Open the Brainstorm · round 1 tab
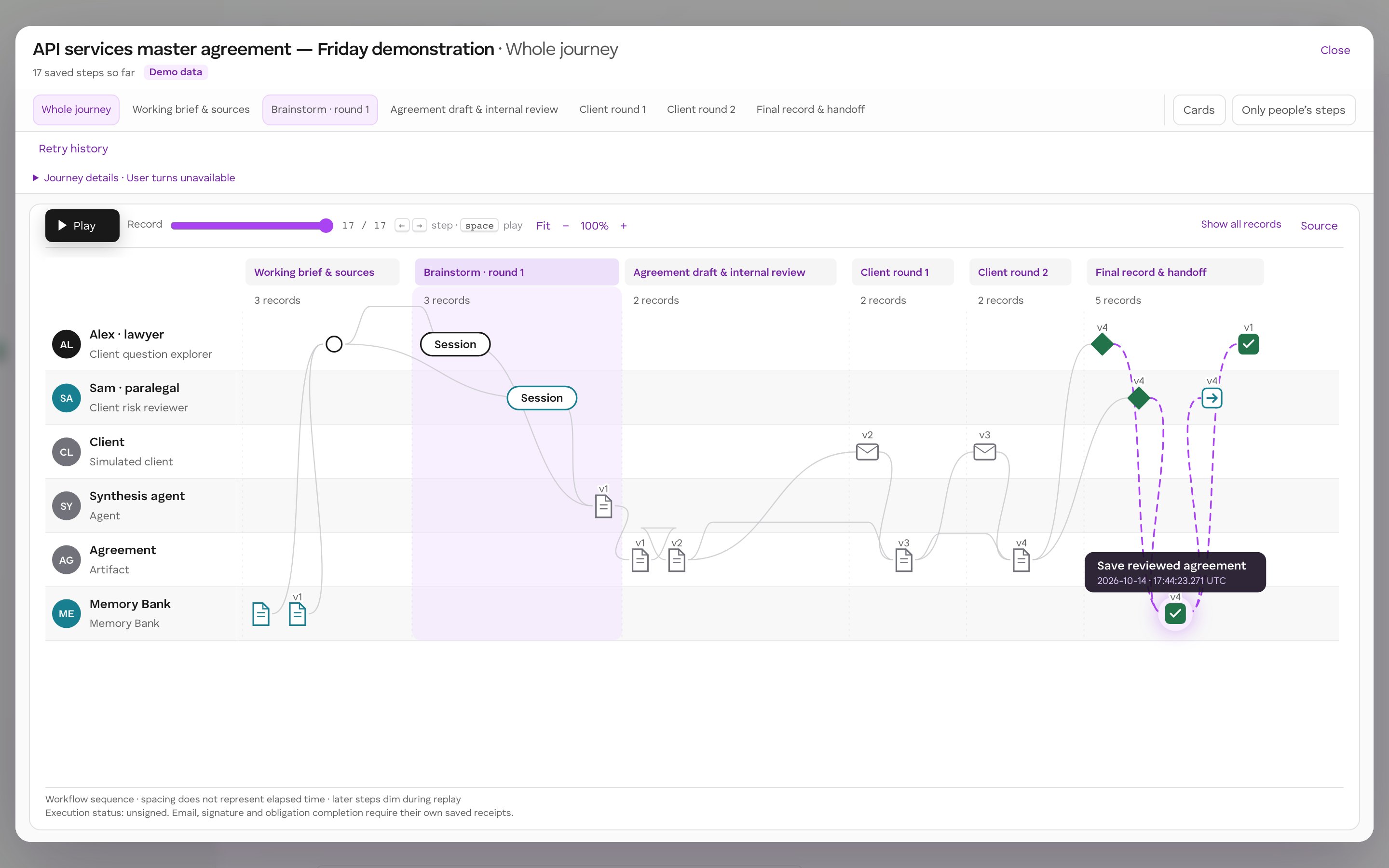This screenshot has height=868, width=1389. pyautogui.click(x=320, y=109)
